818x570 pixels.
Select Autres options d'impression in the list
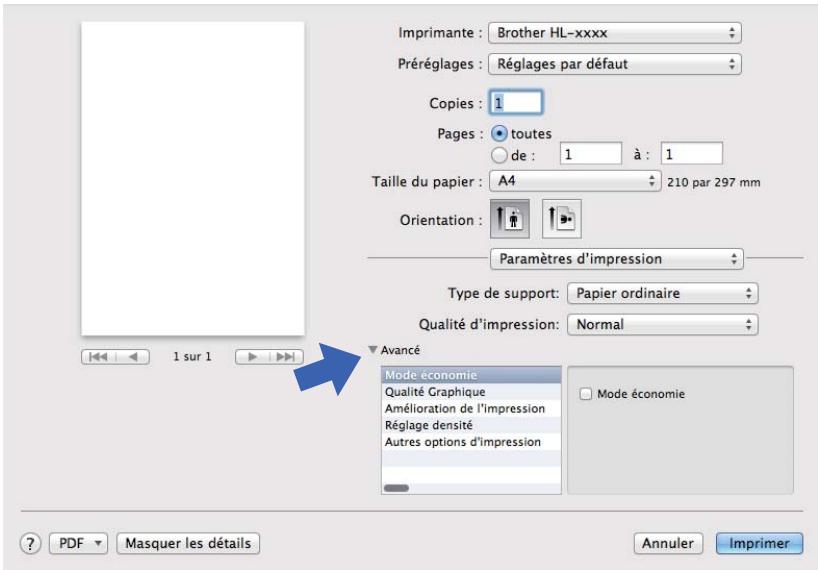point(471,442)
